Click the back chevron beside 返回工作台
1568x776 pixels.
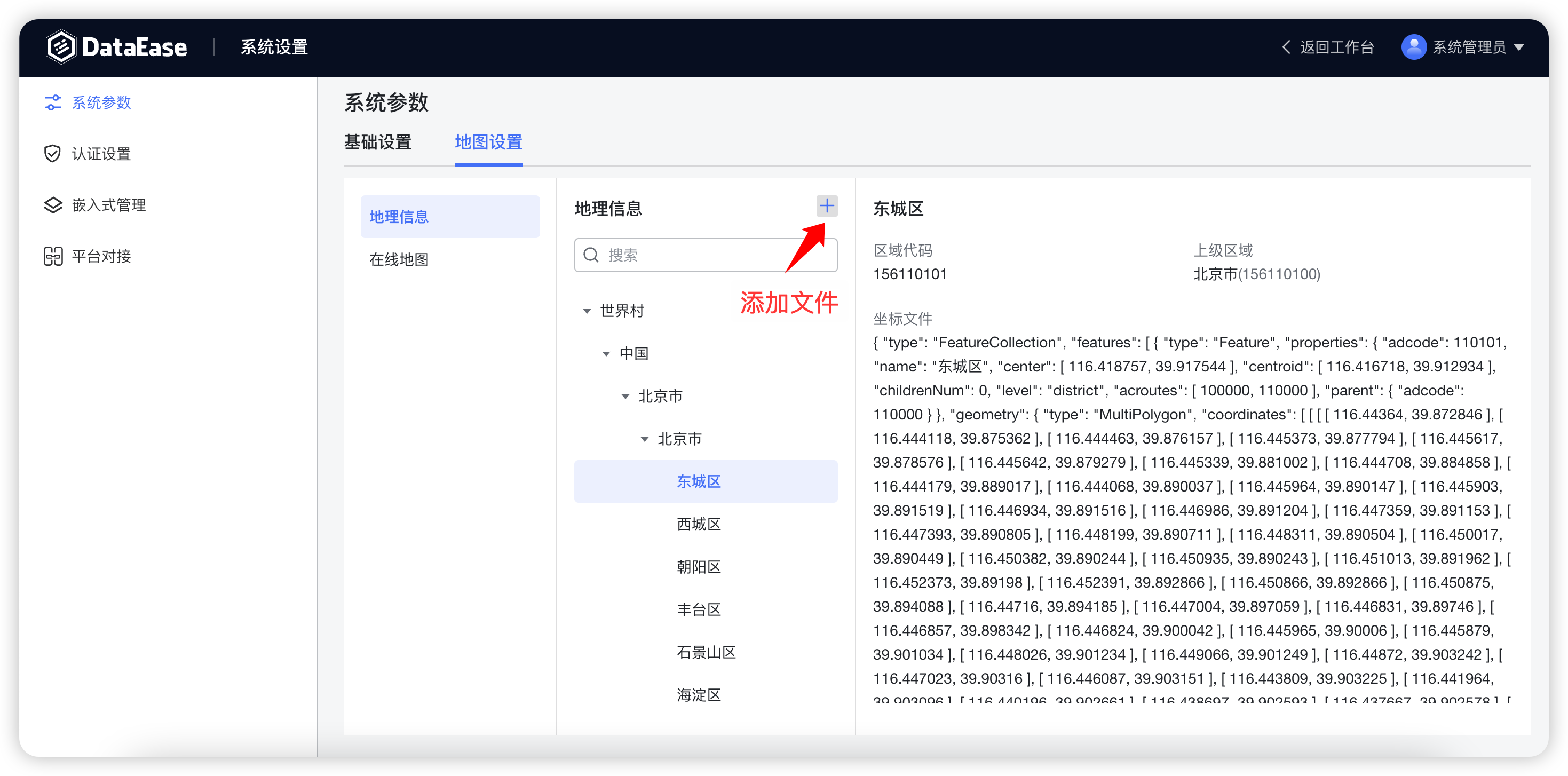click(x=1286, y=47)
